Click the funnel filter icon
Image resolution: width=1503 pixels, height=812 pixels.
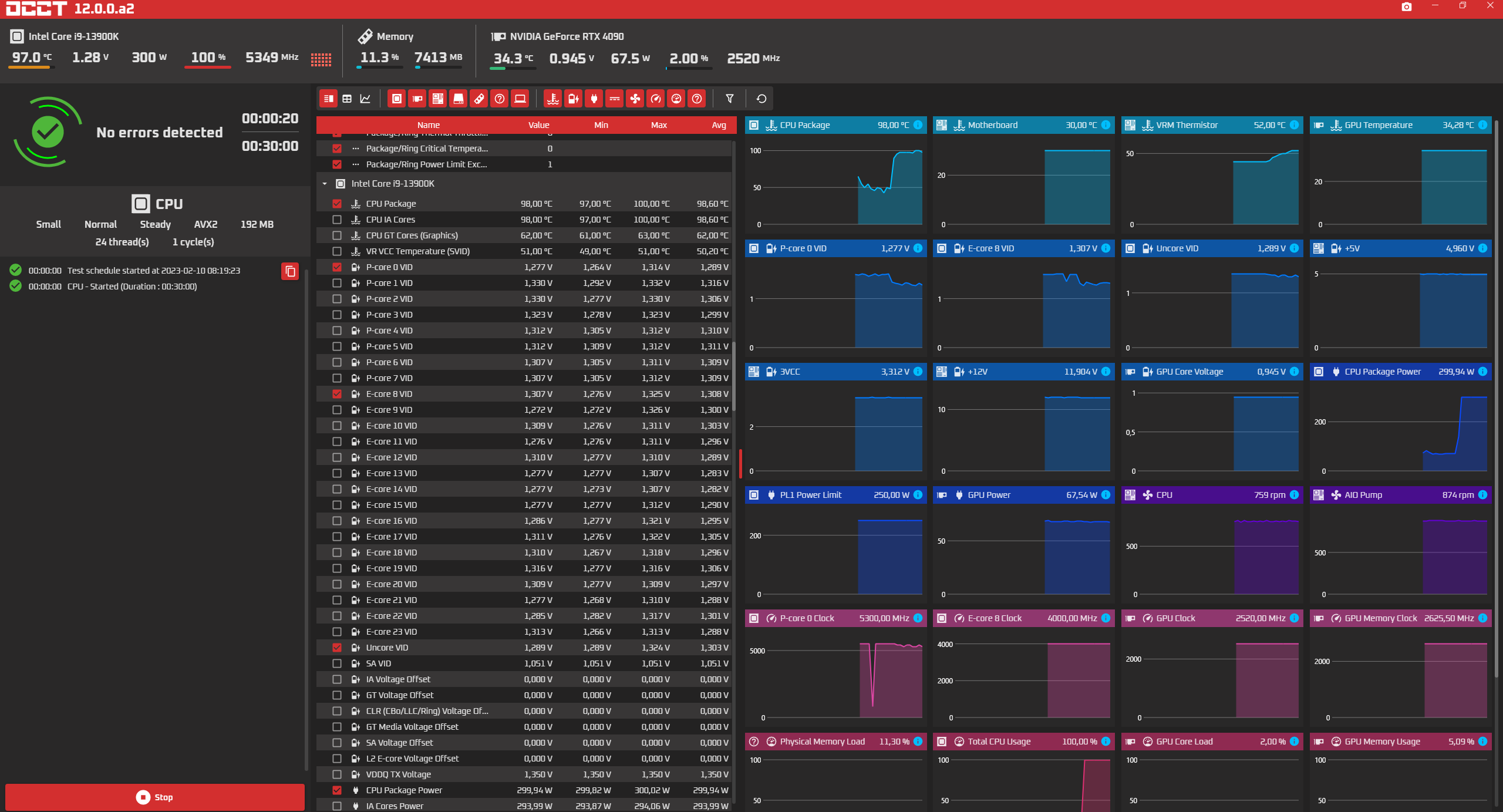click(x=730, y=99)
